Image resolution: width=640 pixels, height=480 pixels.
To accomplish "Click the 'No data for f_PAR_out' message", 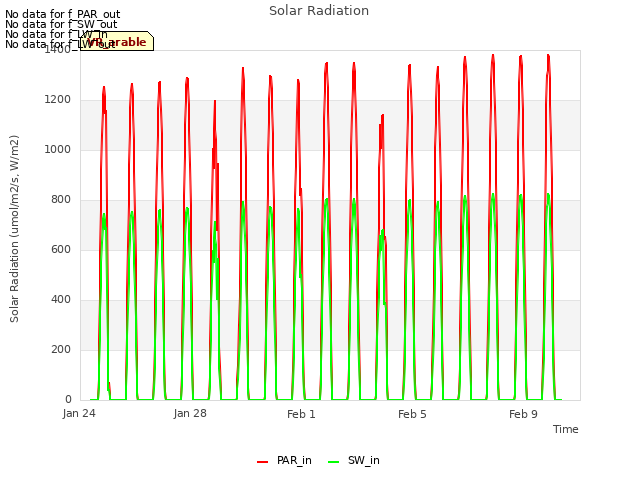I will point(62,14).
